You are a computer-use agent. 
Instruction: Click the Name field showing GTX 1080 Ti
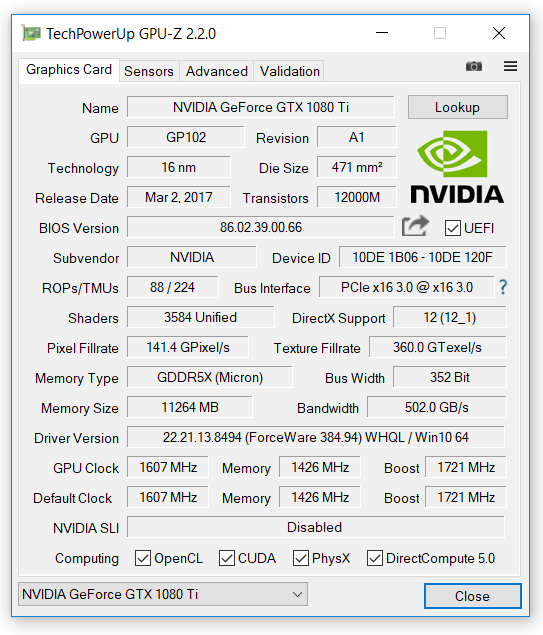[x=261, y=107]
